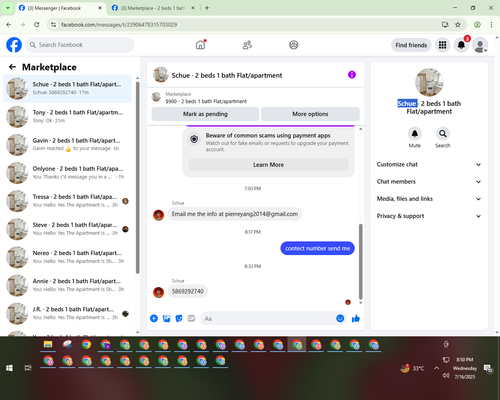Click Schue's avatar beside 5869292740 message
The height and width of the screenshot is (400, 500).
pos(158,292)
